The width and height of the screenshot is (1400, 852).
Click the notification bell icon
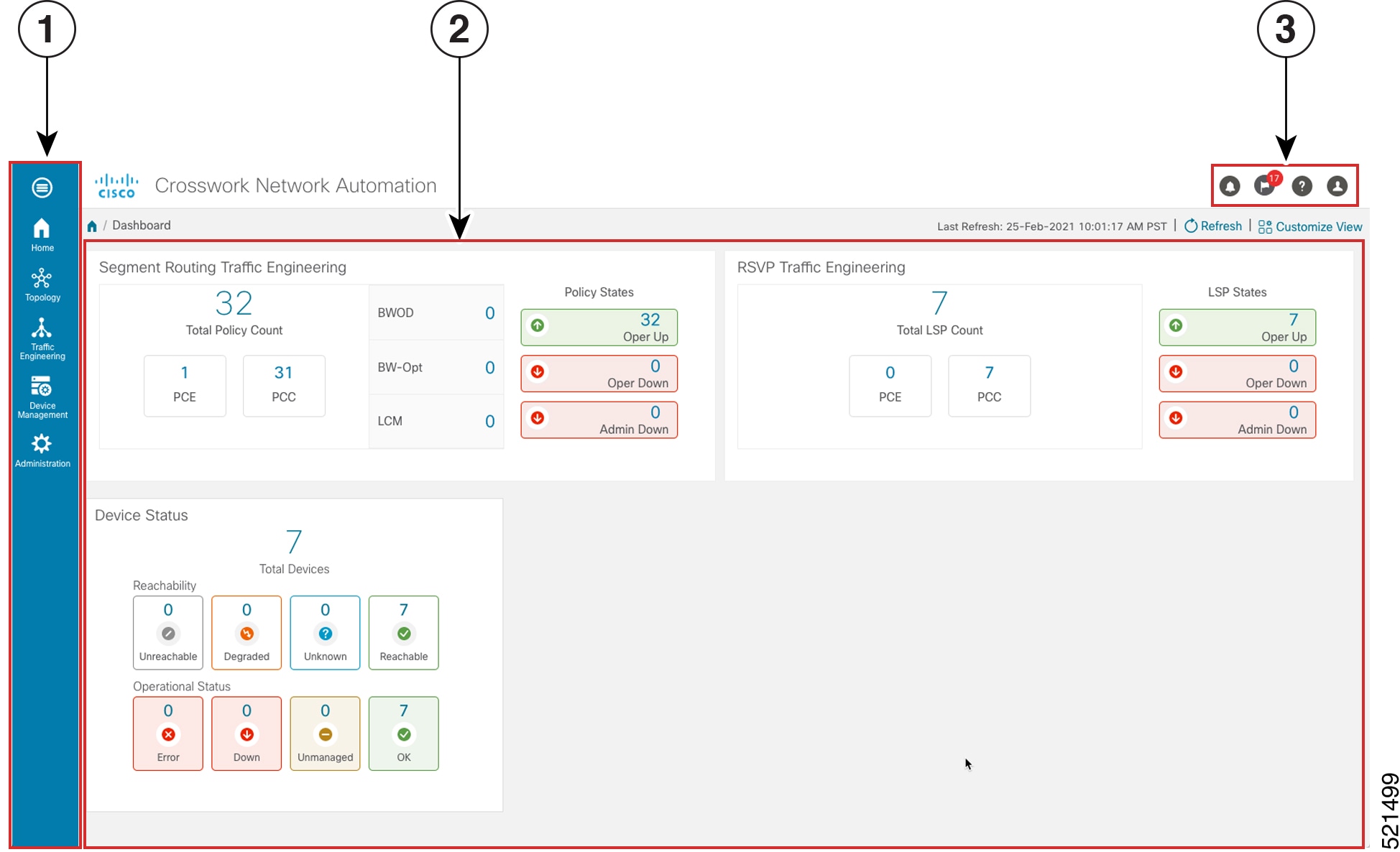click(x=1230, y=186)
